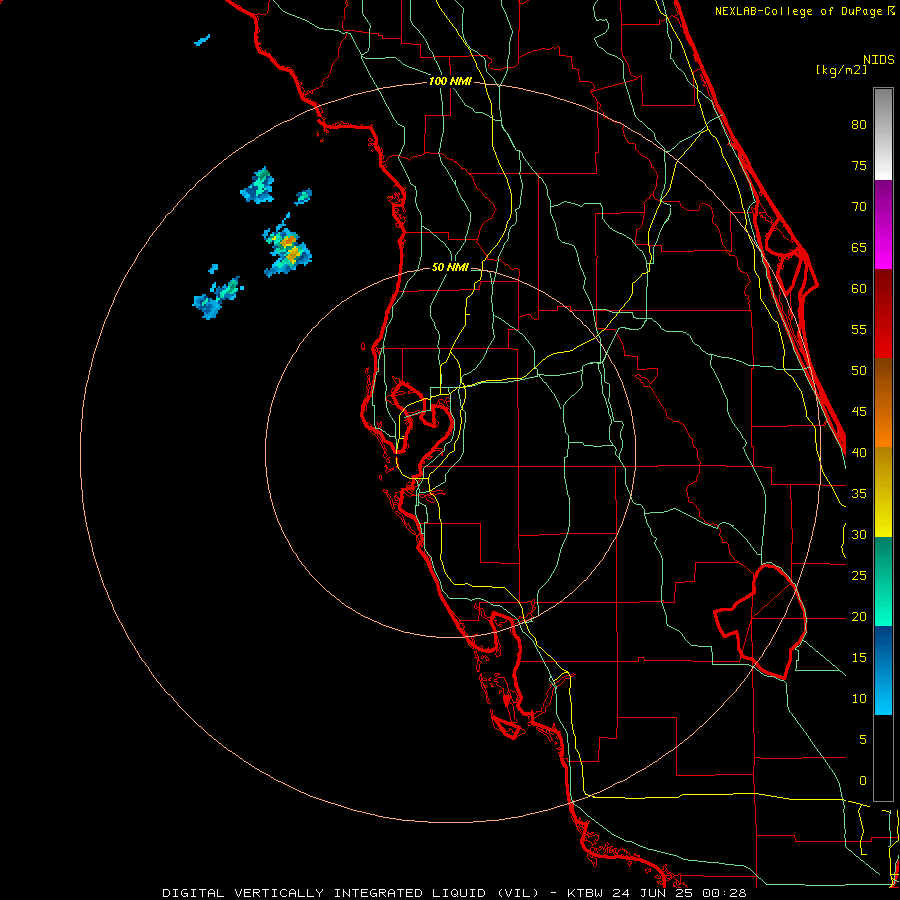Click the magenta segment of the color bar
The width and height of the screenshot is (900, 900).
click(x=883, y=224)
